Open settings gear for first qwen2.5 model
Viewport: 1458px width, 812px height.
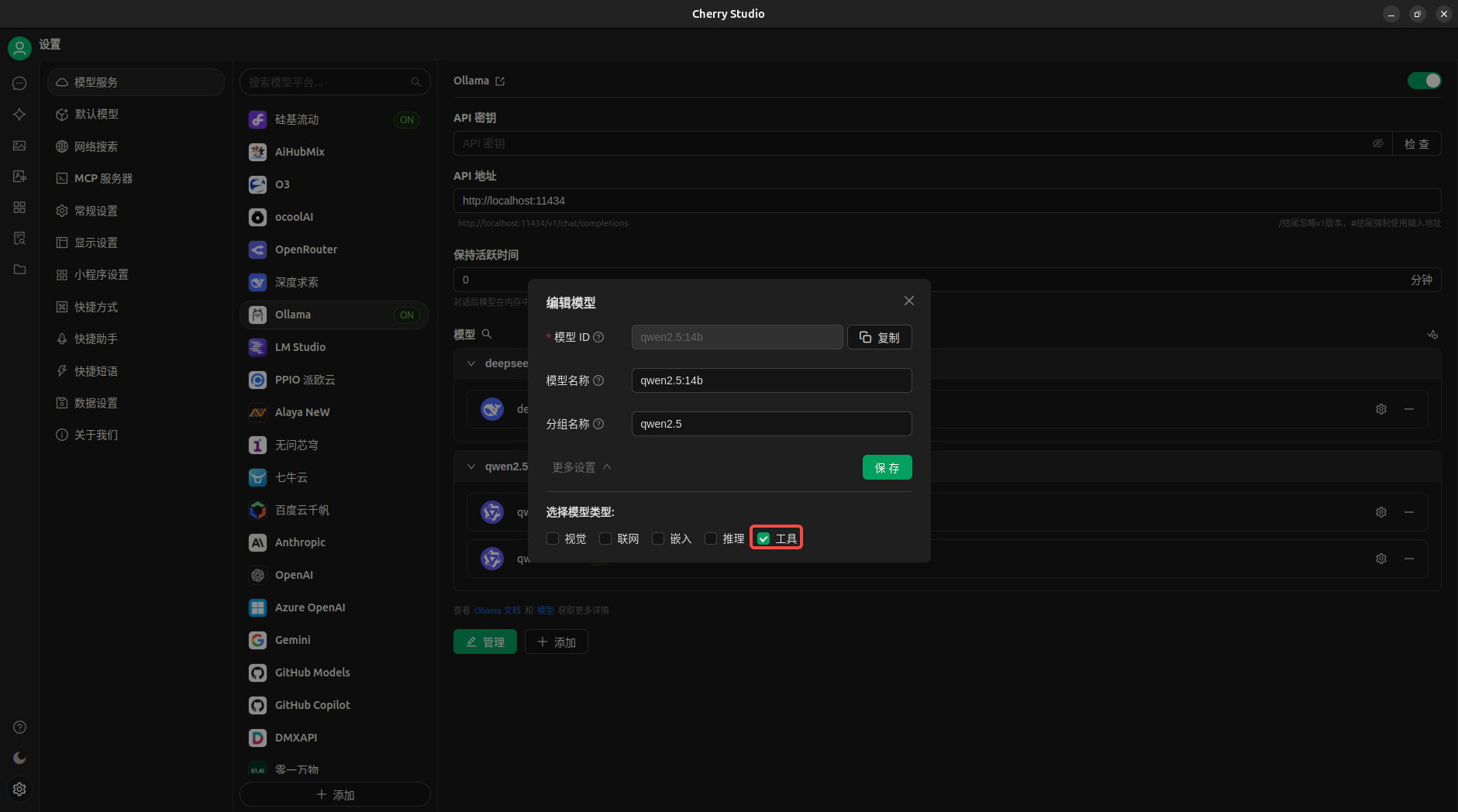1381,512
